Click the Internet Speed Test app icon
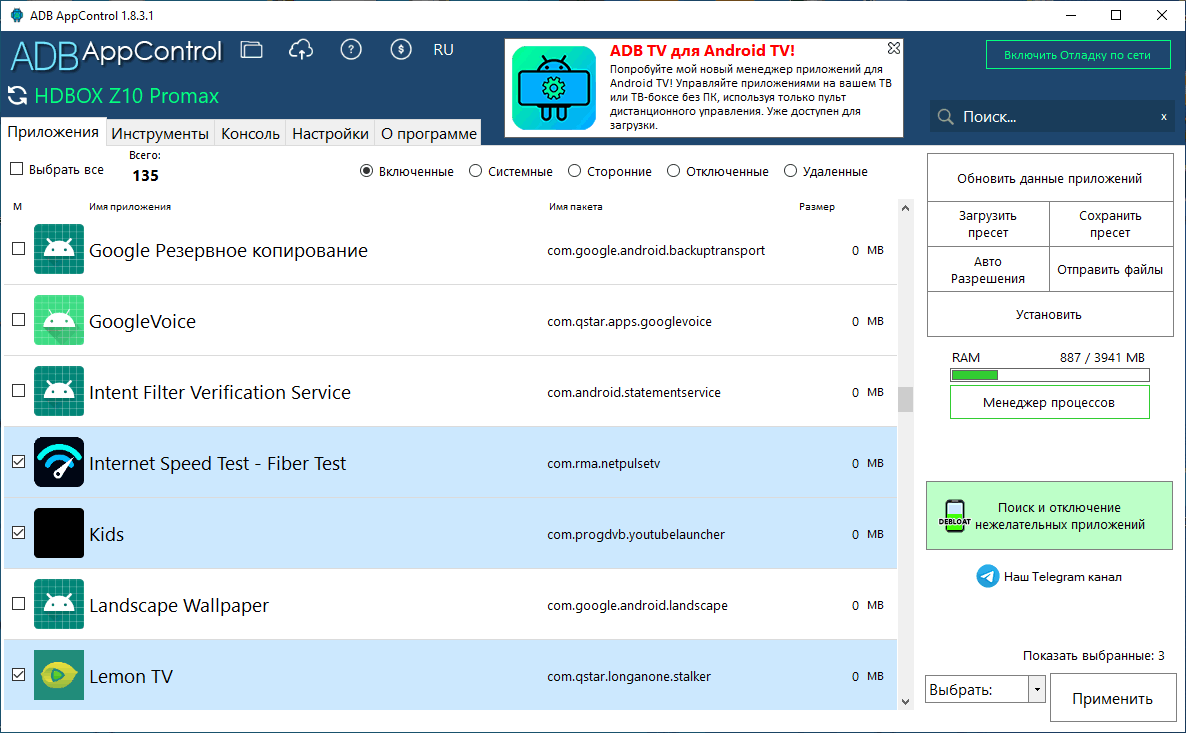Image resolution: width=1186 pixels, height=733 pixels. pyautogui.click(x=59, y=462)
